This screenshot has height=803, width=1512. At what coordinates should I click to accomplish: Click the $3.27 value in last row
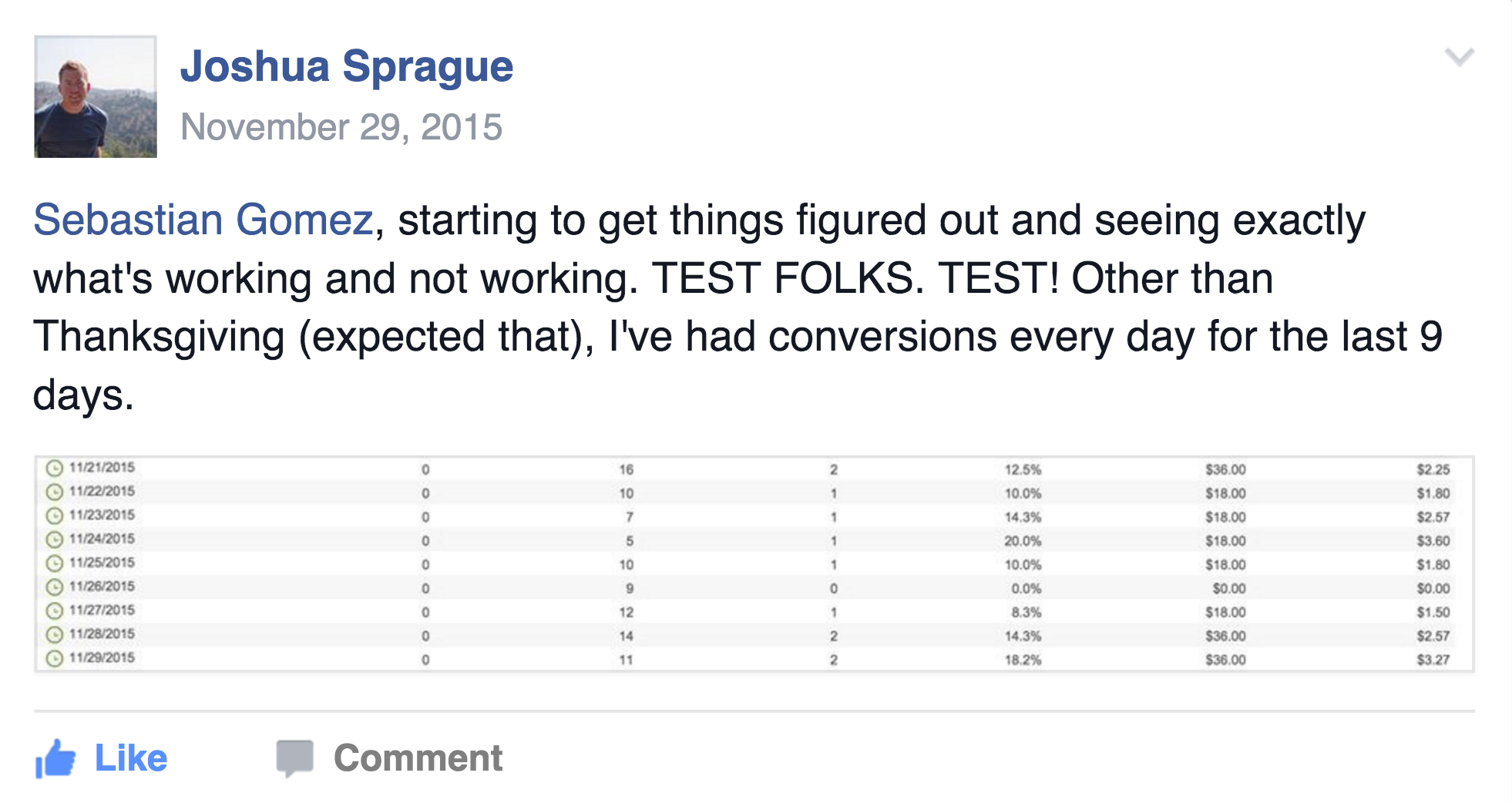(x=1433, y=660)
